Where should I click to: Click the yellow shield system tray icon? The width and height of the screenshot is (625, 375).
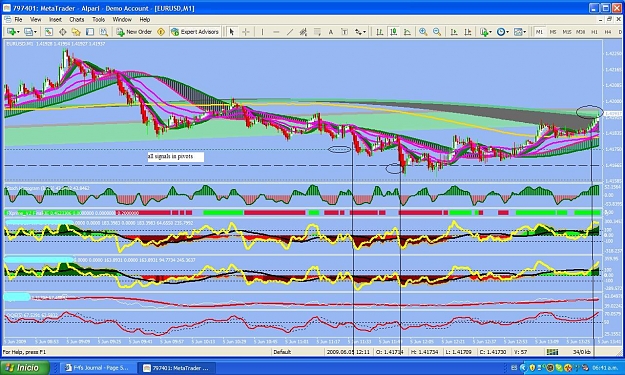coord(532,367)
